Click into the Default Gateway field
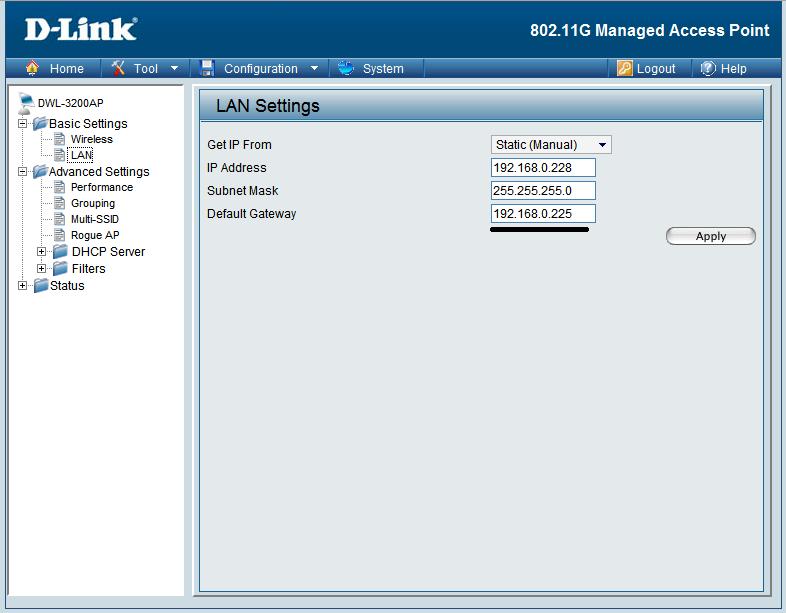Viewport: 786px width, 613px height. click(543, 214)
